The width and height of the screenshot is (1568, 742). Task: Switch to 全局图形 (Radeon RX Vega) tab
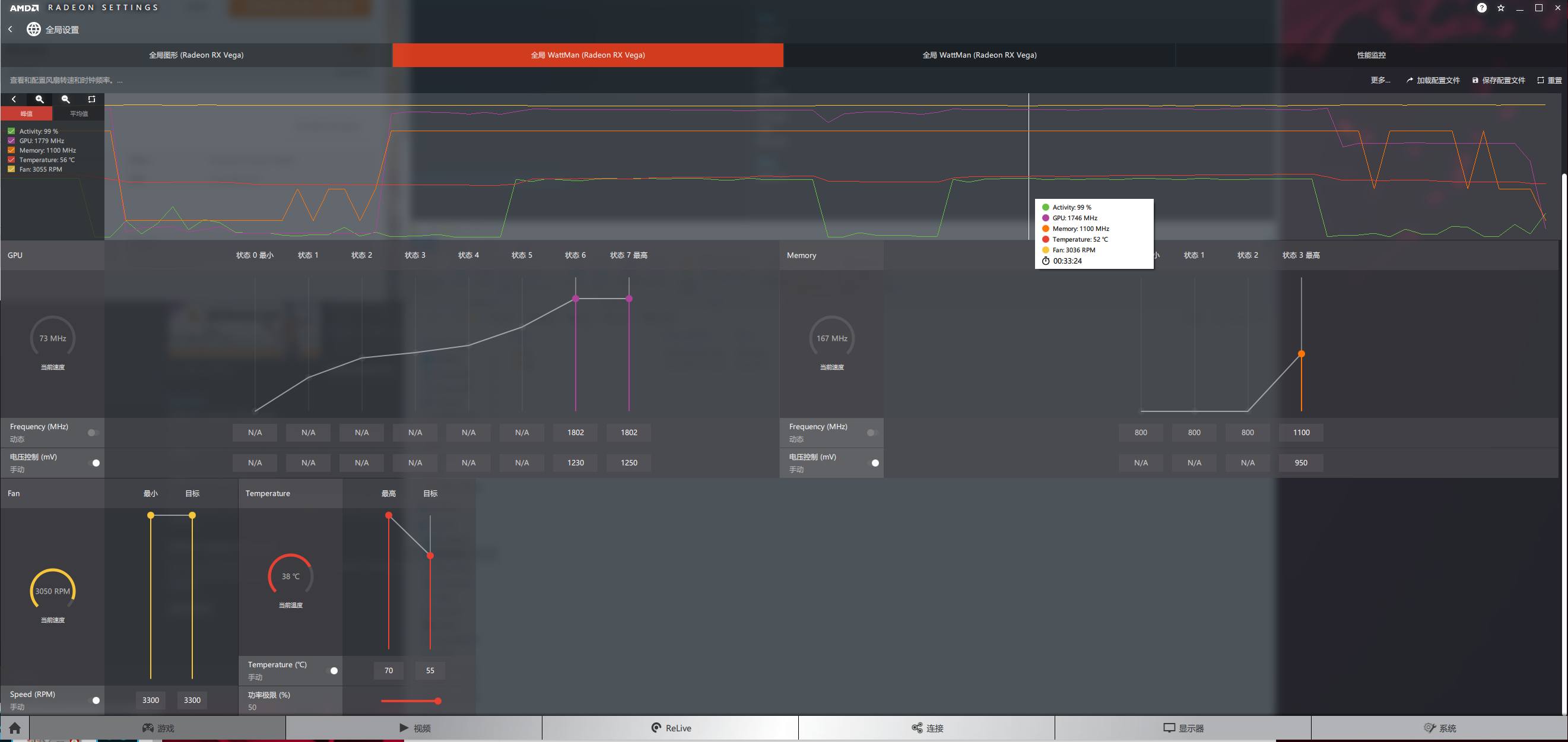(196, 55)
